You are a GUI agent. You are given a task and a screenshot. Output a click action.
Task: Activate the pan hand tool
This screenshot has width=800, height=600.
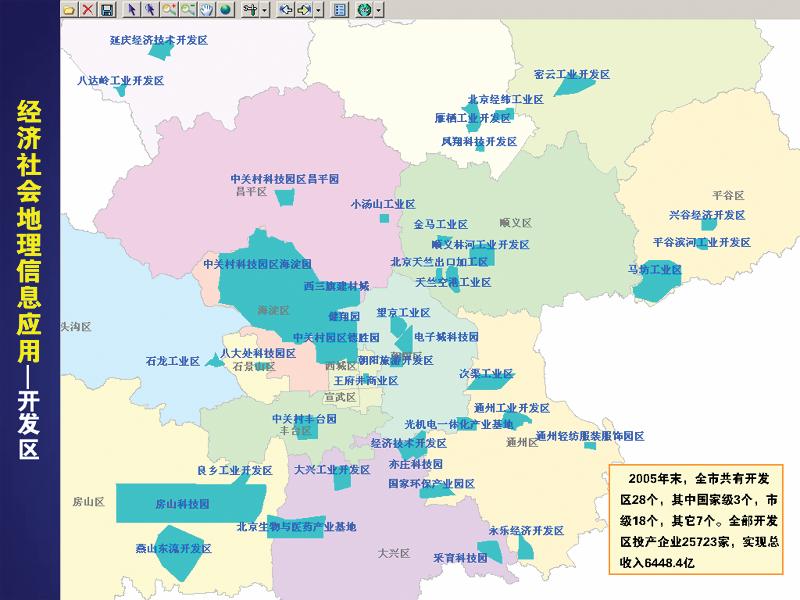pyautogui.click(x=206, y=9)
